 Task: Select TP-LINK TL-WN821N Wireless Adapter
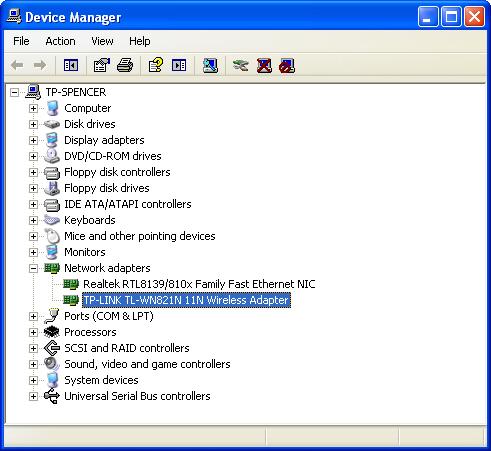tap(186, 300)
